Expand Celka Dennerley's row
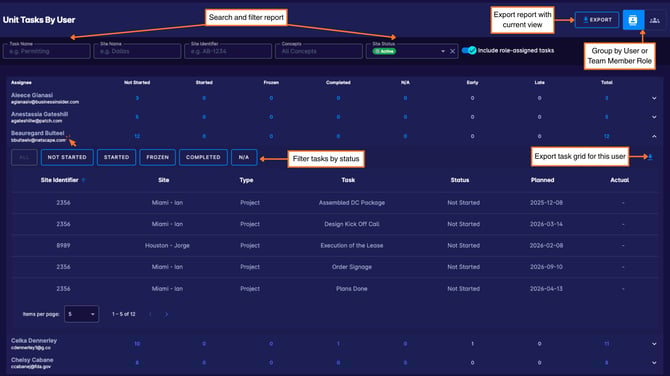 tap(654, 344)
